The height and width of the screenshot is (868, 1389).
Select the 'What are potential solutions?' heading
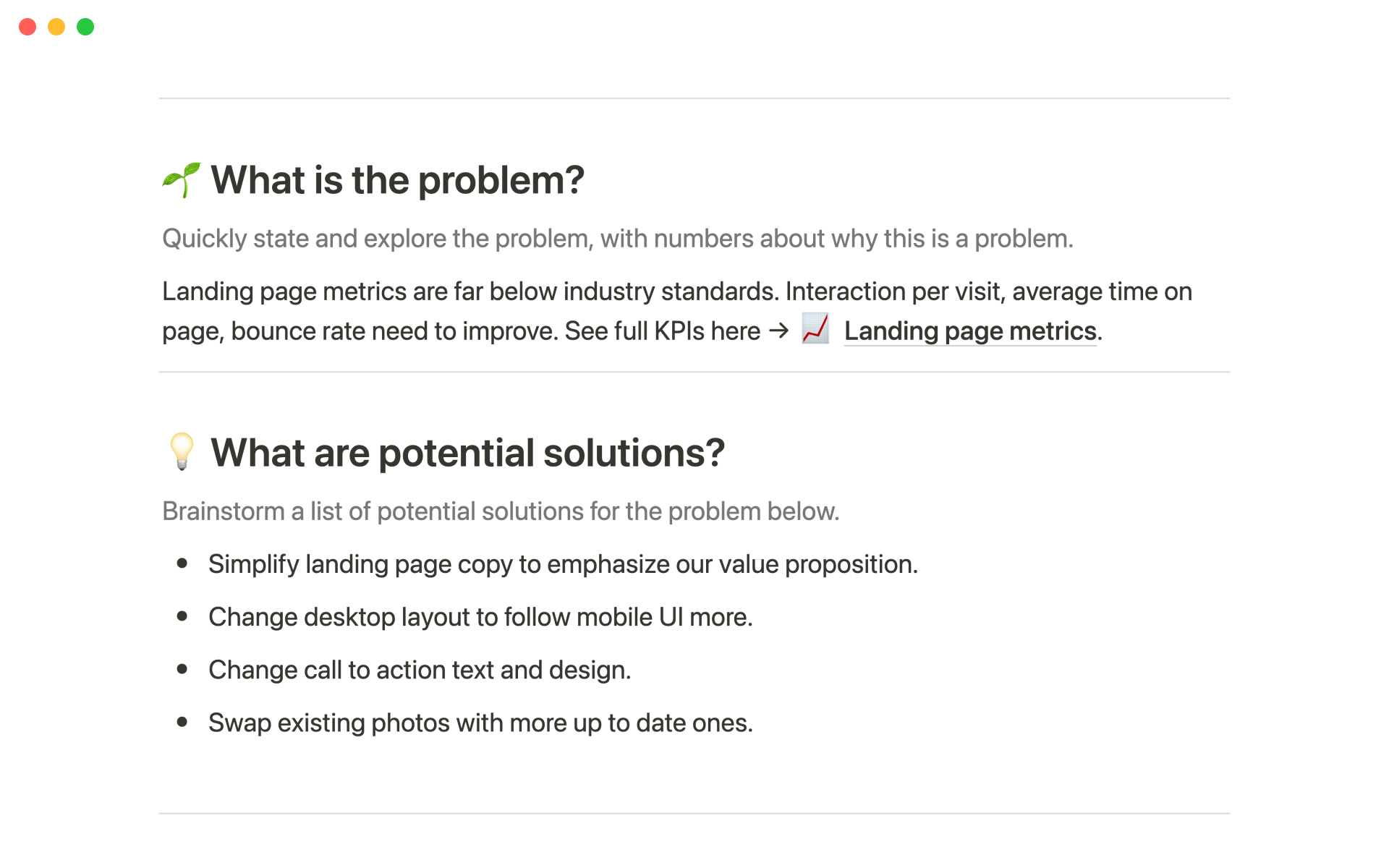(467, 453)
